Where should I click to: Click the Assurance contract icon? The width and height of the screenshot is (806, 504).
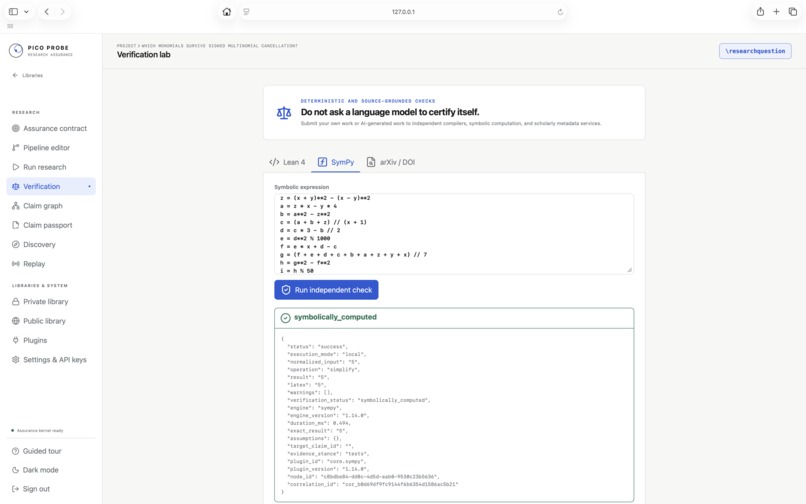coord(15,128)
